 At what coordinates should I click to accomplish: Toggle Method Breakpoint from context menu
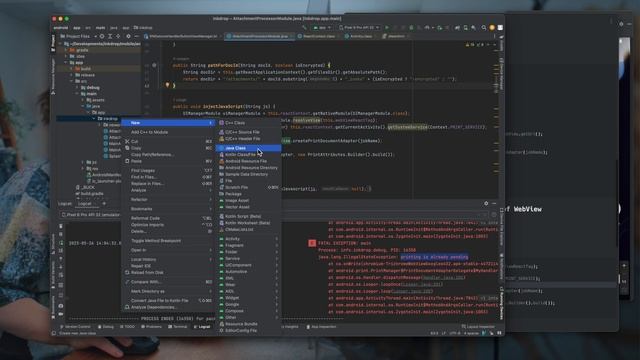click(x=168, y=241)
